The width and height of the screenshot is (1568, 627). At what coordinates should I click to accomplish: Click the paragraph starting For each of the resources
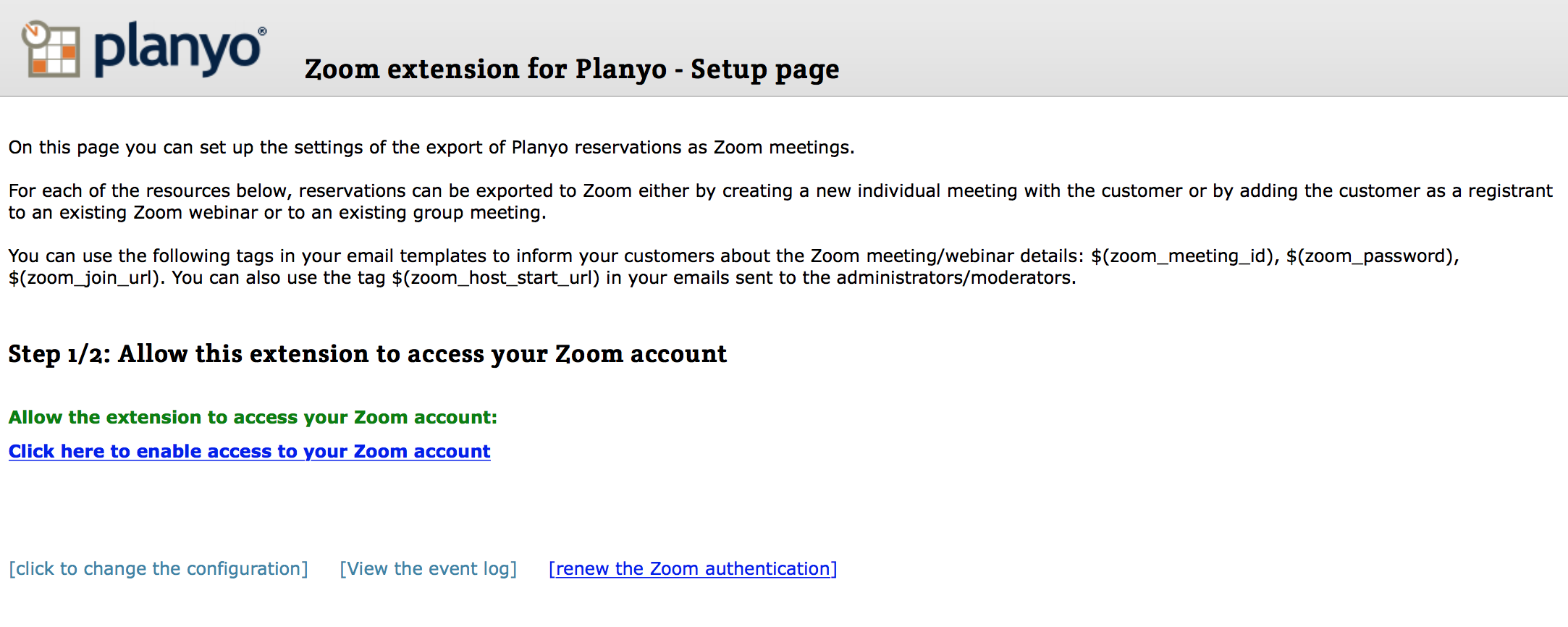[x=780, y=202]
